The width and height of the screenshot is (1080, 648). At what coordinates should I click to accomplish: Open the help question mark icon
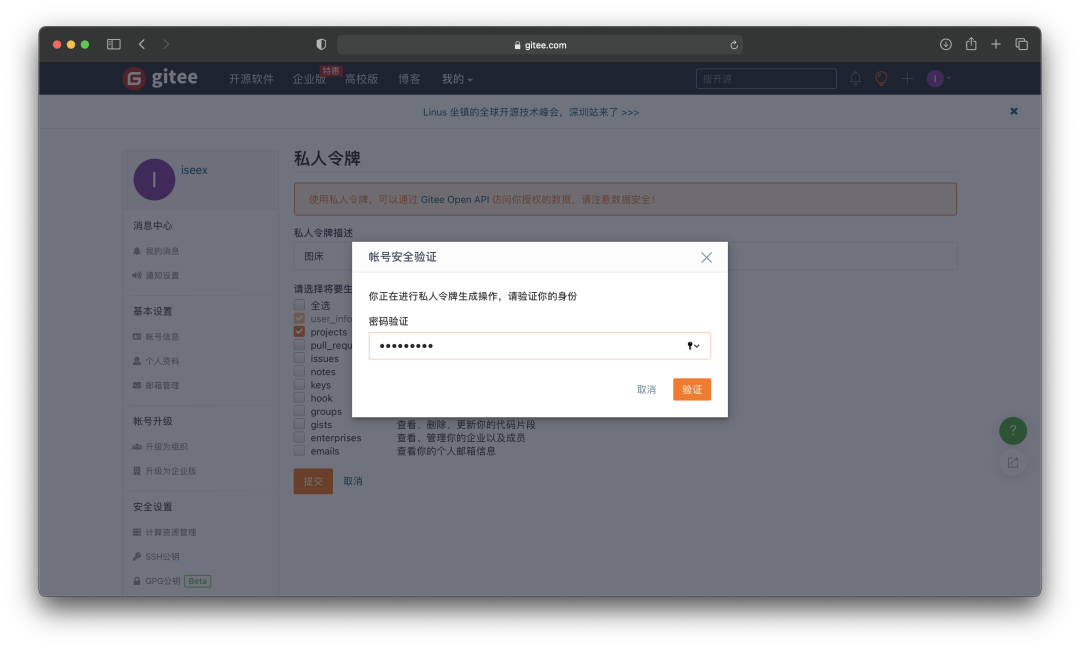(x=1013, y=430)
